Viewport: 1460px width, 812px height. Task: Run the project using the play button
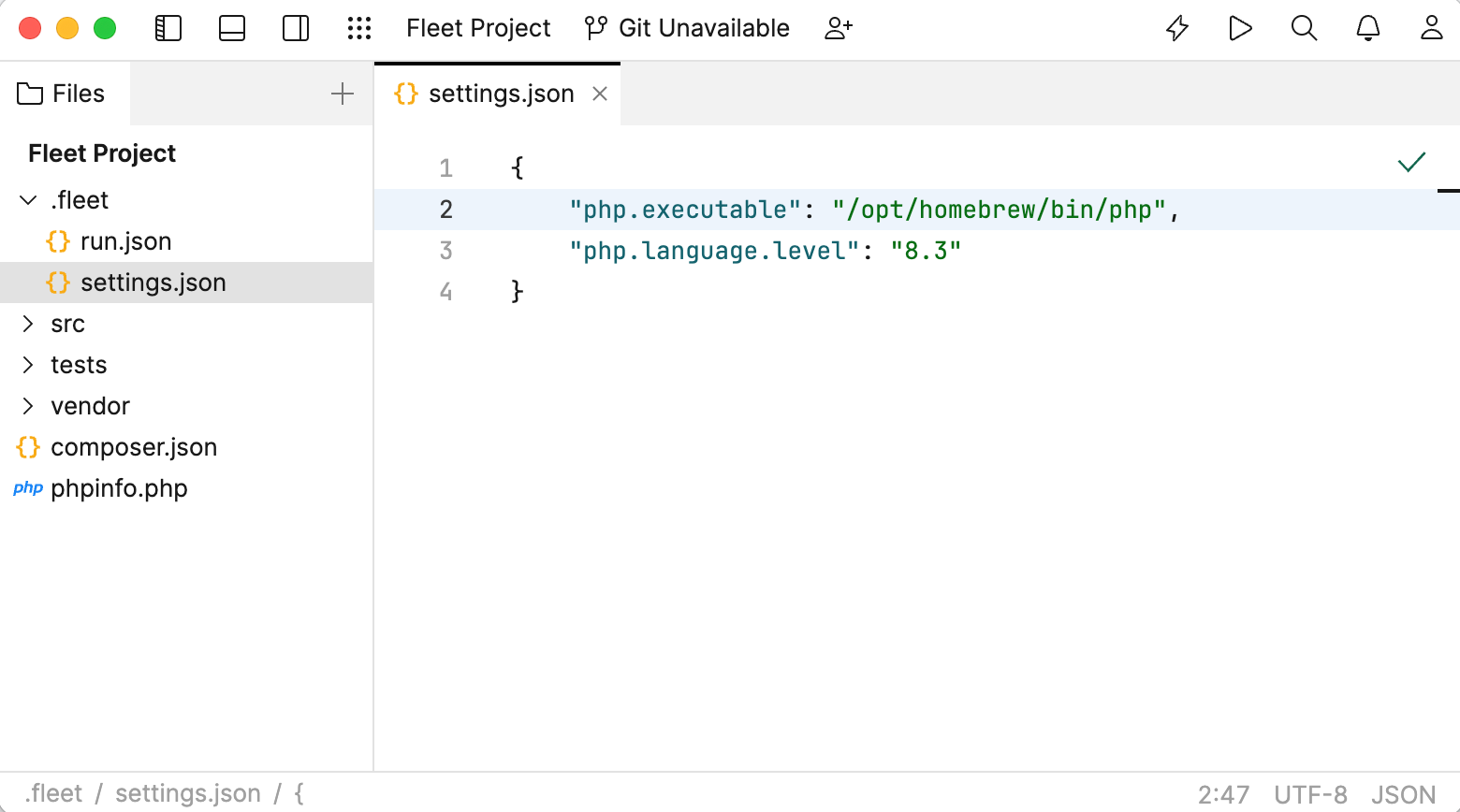click(1240, 28)
